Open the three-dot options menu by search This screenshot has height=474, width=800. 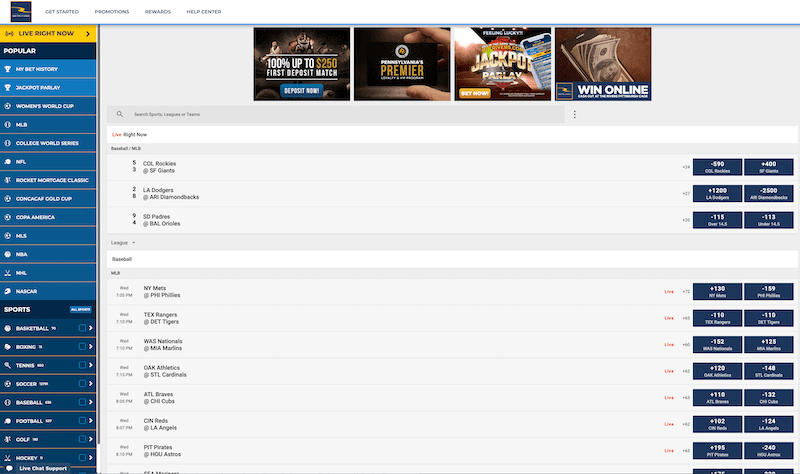574,115
